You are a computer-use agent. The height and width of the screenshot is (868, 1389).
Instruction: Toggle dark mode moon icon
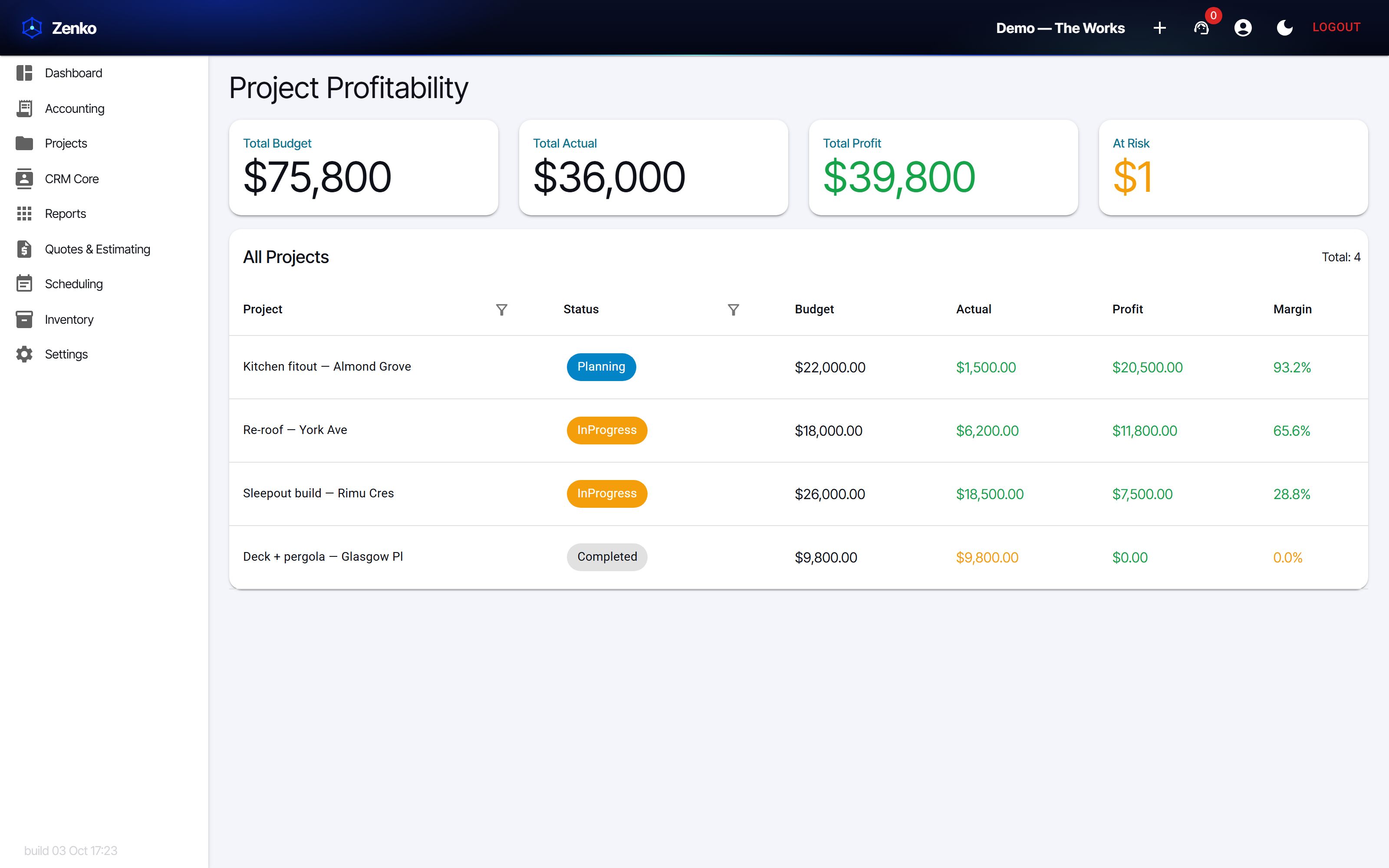pyautogui.click(x=1284, y=27)
